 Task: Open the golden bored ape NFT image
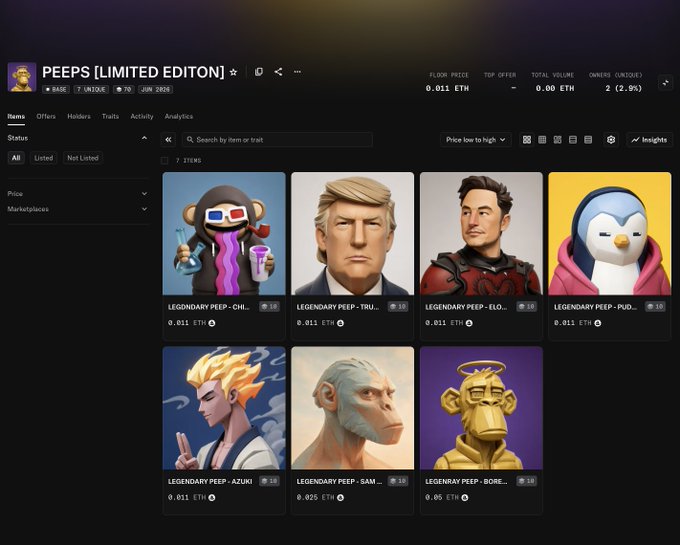(x=481, y=408)
